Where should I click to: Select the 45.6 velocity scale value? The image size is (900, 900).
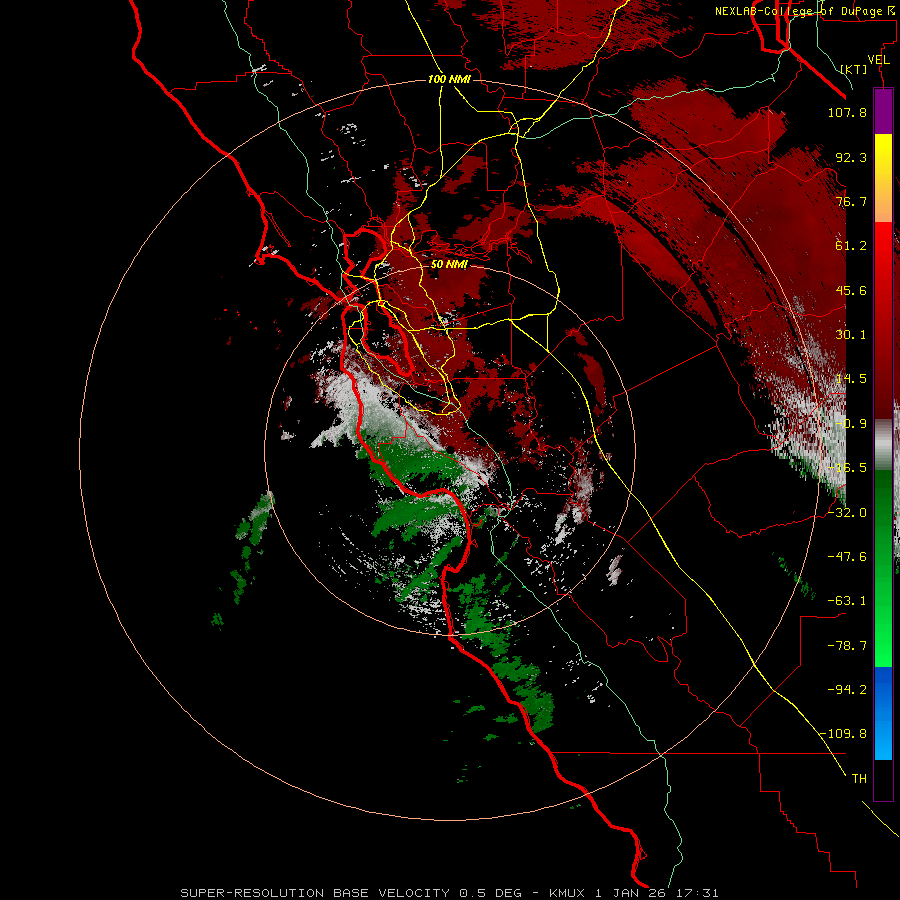(851, 290)
